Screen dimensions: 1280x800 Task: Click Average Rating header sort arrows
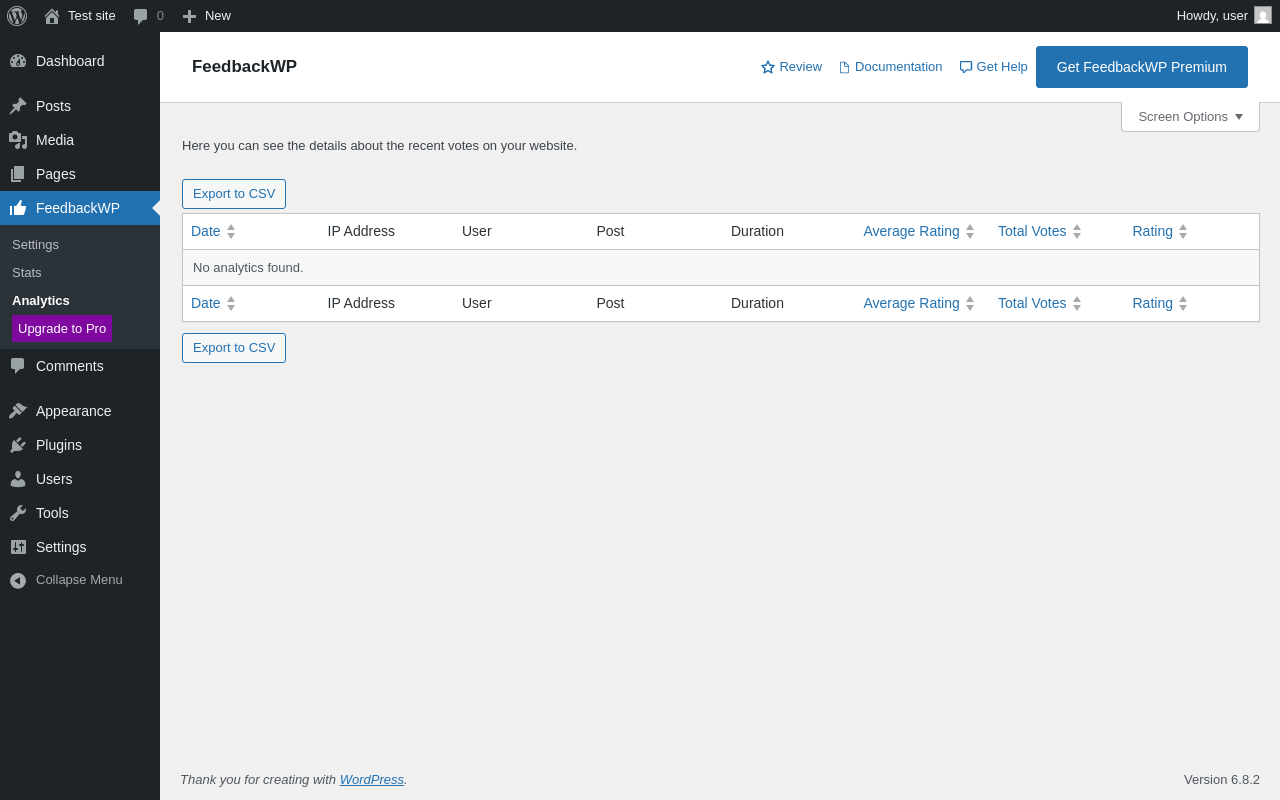970,231
